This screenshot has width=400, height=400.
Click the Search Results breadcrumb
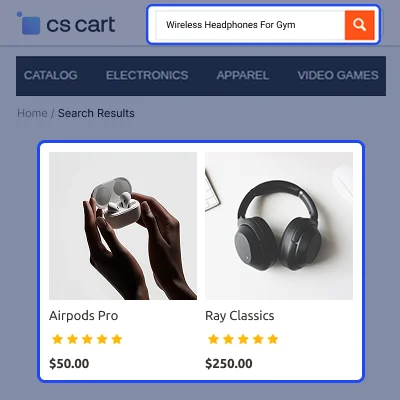tap(96, 113)
